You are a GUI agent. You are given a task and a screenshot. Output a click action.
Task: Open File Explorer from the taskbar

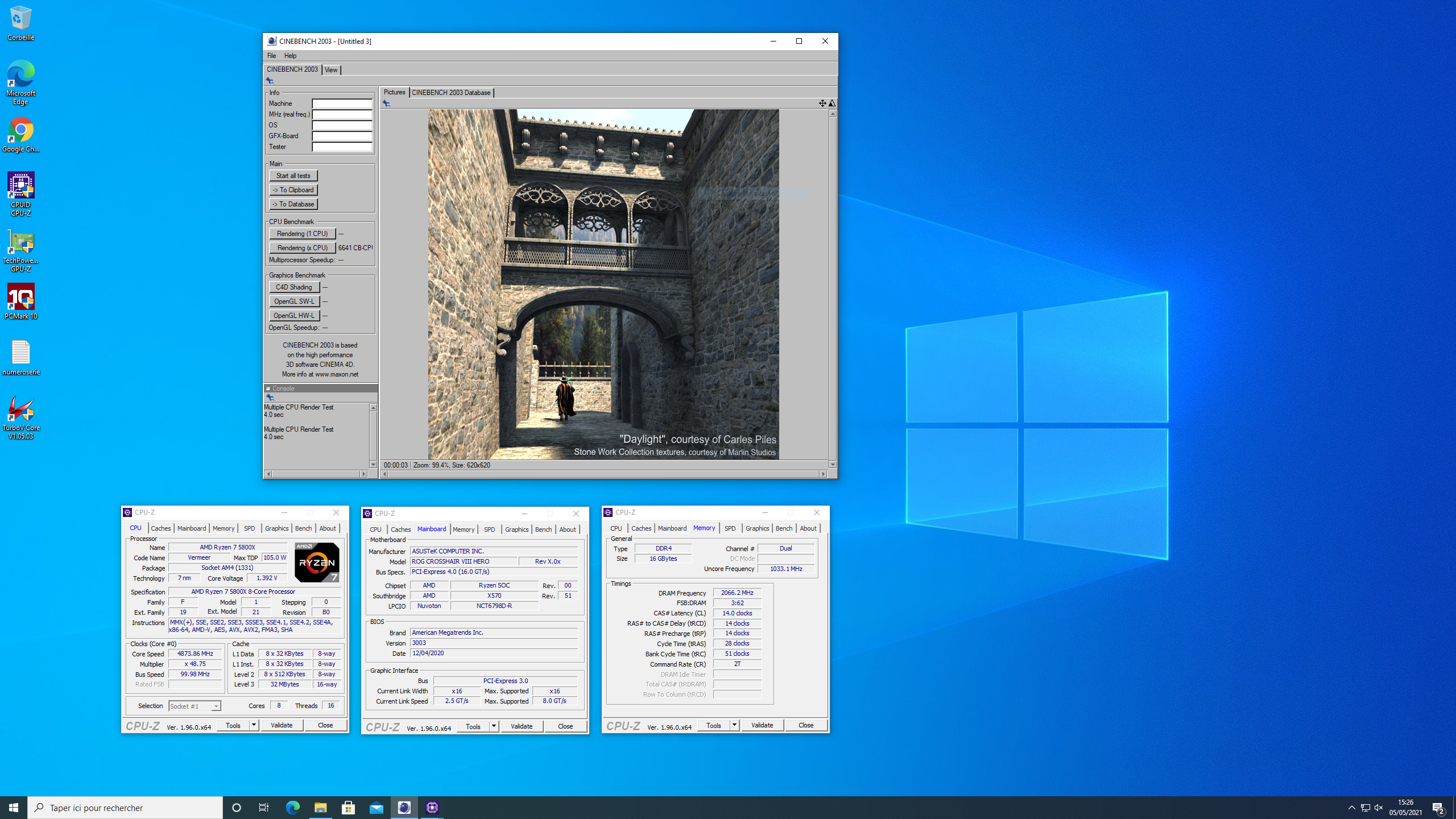coord(320,807)
